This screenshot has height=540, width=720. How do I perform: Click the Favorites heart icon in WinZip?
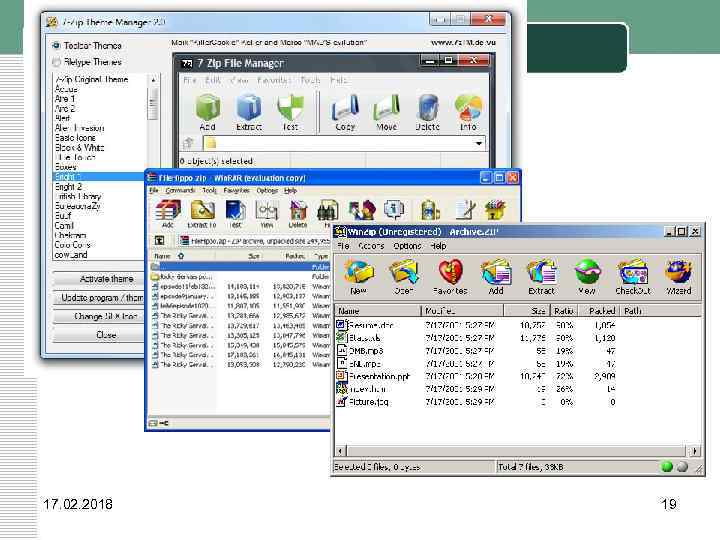tap(450, 272)
